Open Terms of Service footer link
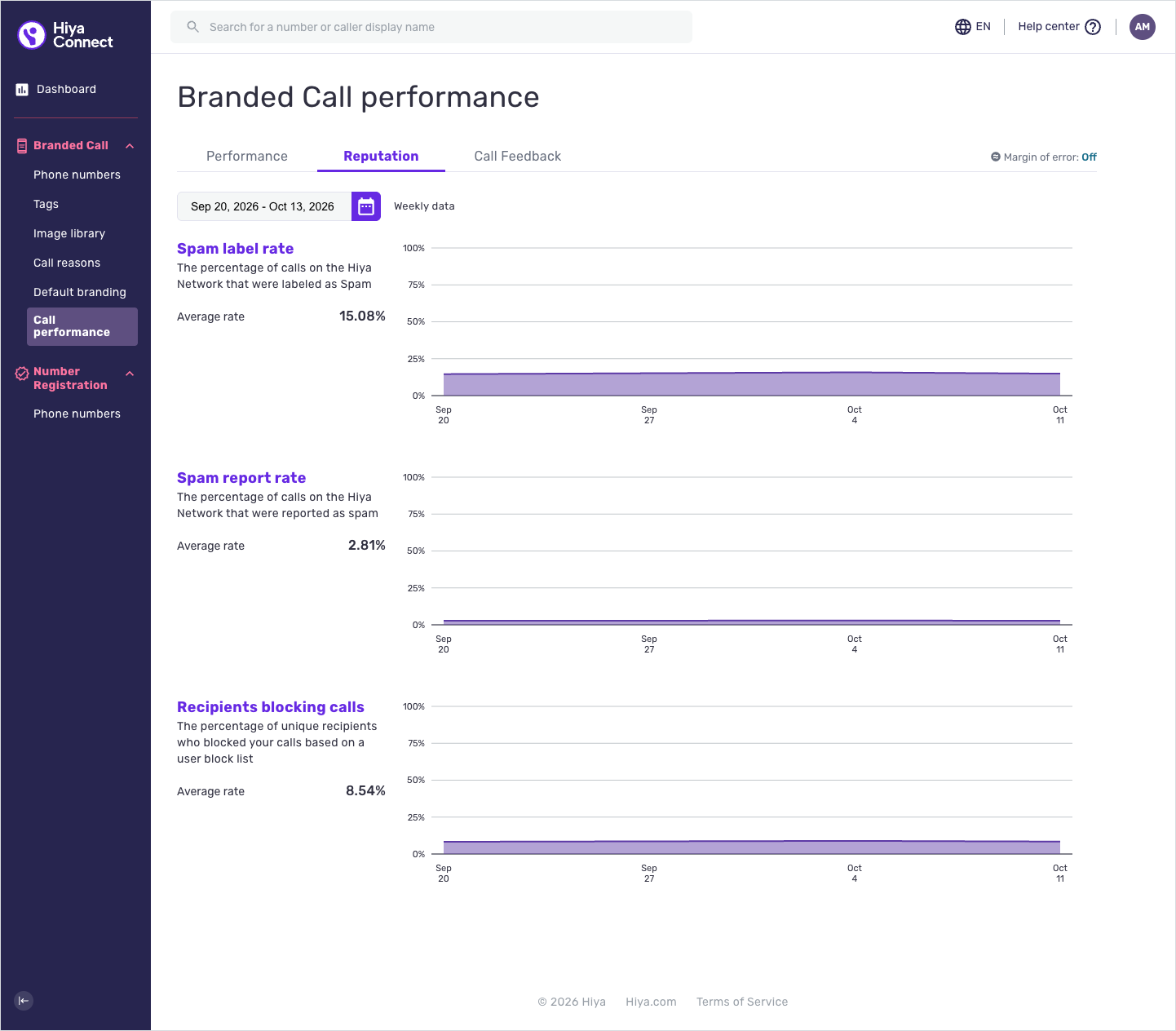 click(x=742, y=1002)
